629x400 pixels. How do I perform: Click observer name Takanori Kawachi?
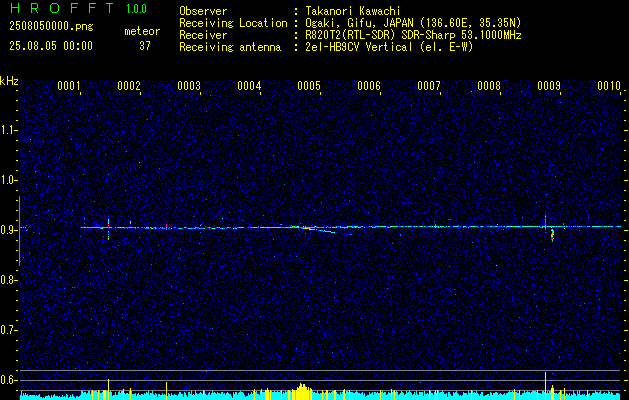pos(353,12)
